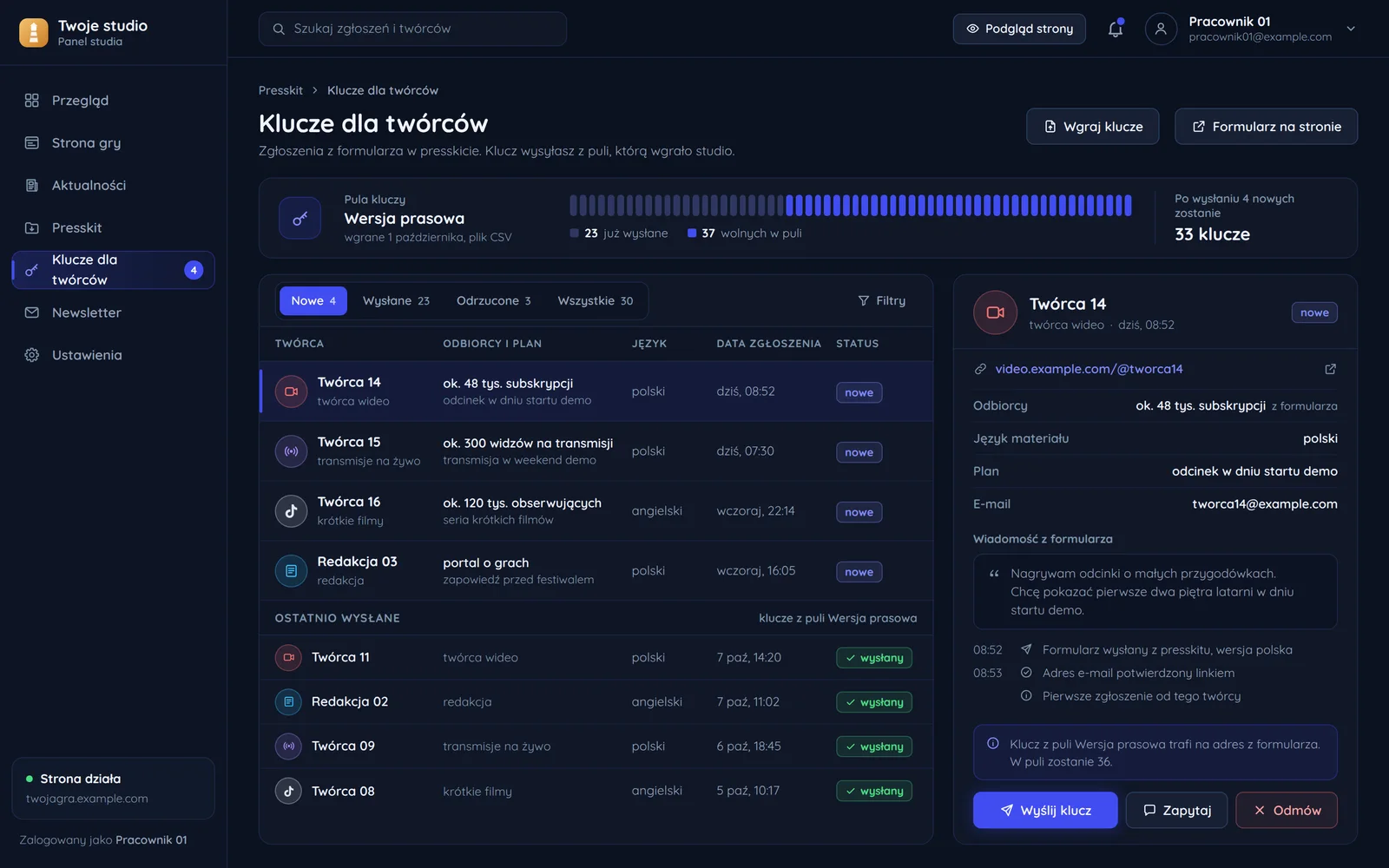Click the user avatar icon
1389x868 pixels.
coord(1161,29)
